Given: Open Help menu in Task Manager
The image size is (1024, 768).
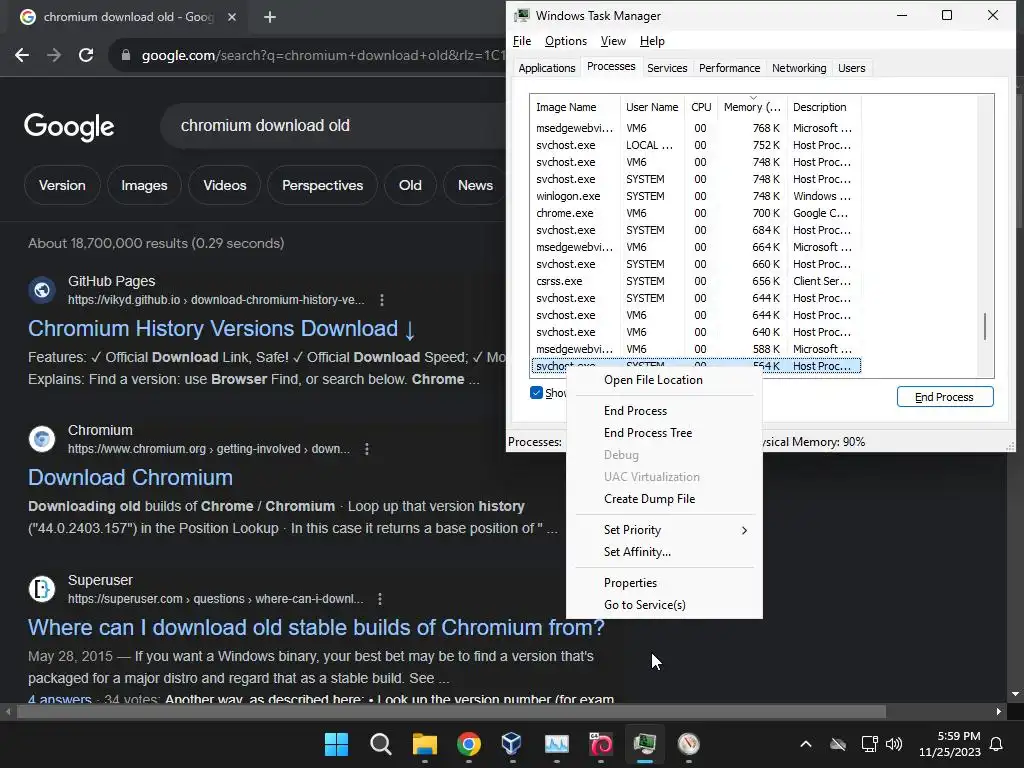Looking at the screenshot, I should tap(652, 41).
